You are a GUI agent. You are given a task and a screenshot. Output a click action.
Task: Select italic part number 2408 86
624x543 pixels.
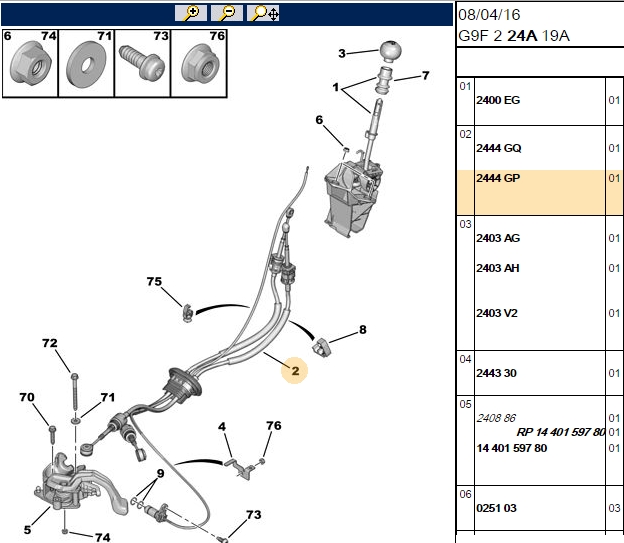(x=496, y=418)
